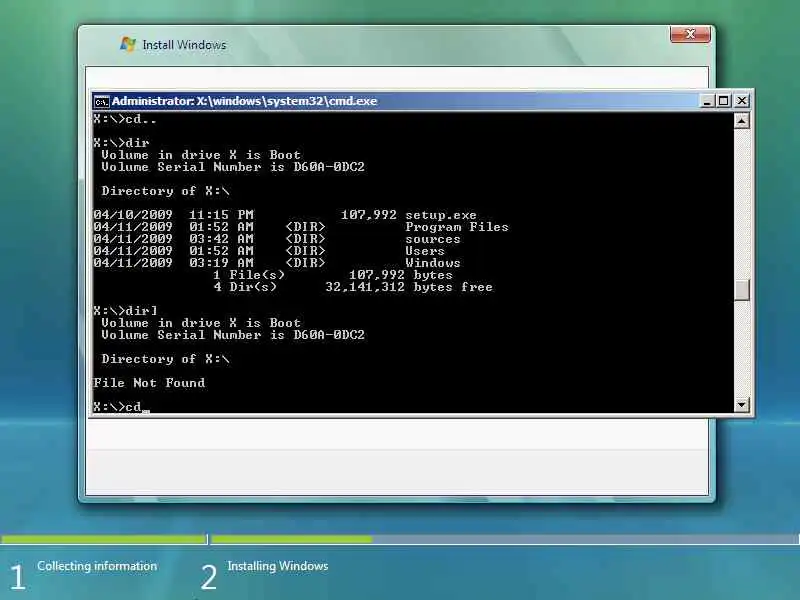Minimize the cmd.exe console window
800x600 pixels.
click(707, 101)
